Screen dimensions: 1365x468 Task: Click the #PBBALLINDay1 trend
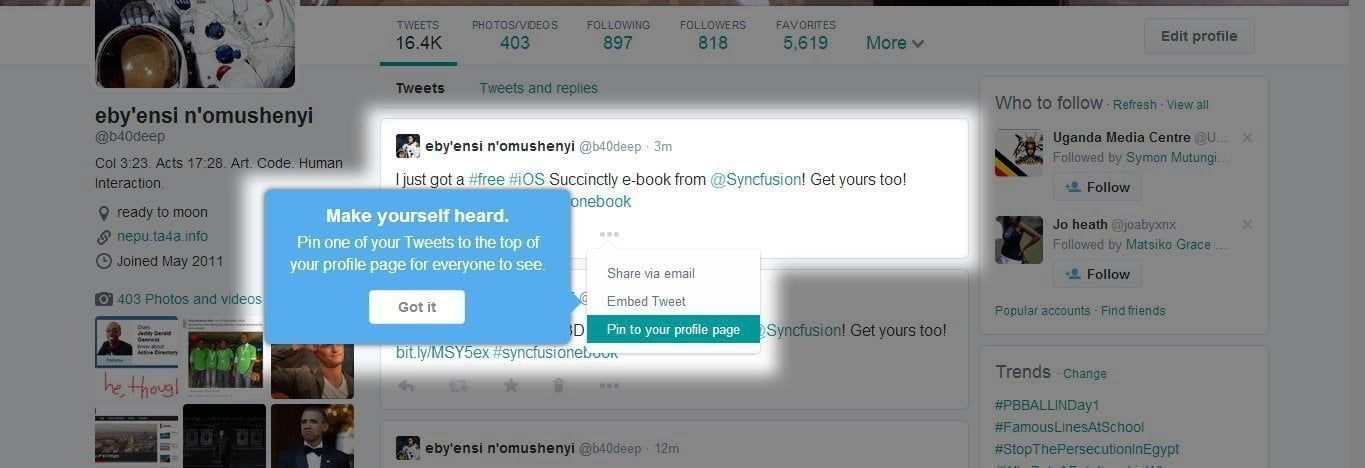point(1047,405)
